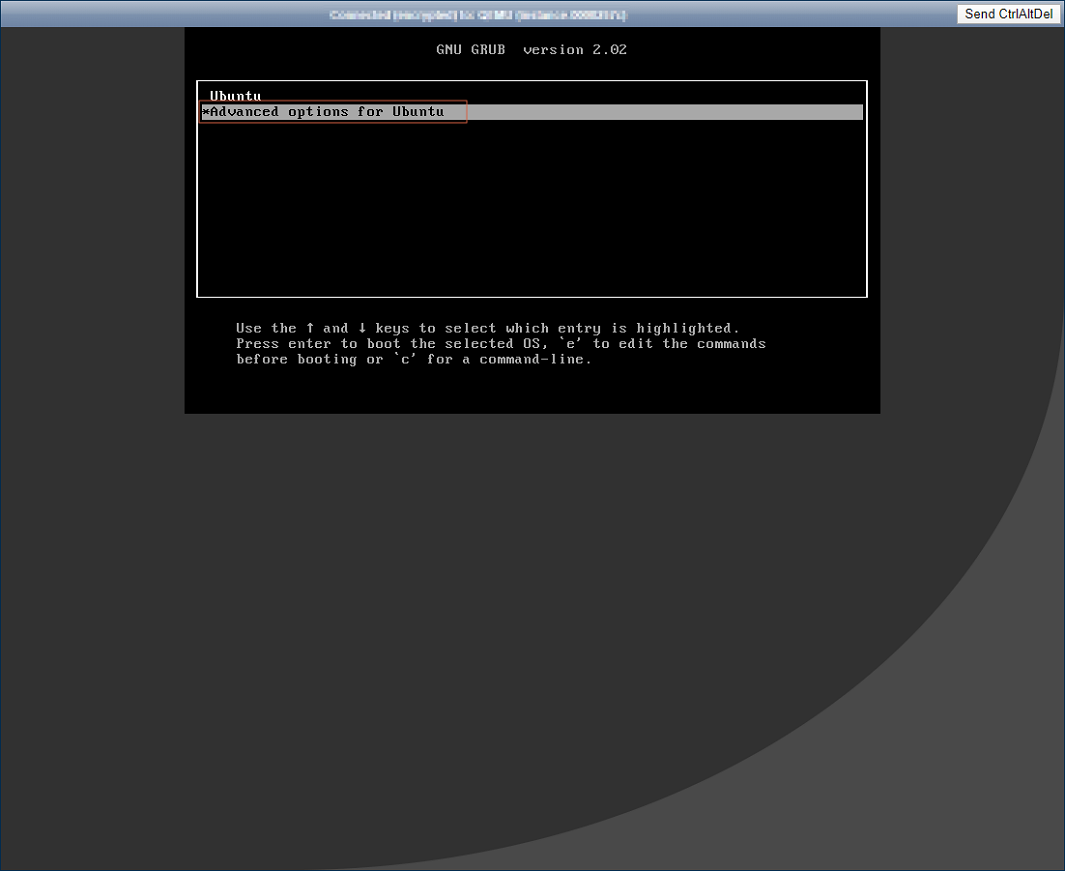Click the blurred connection status title text

point(477,14)
